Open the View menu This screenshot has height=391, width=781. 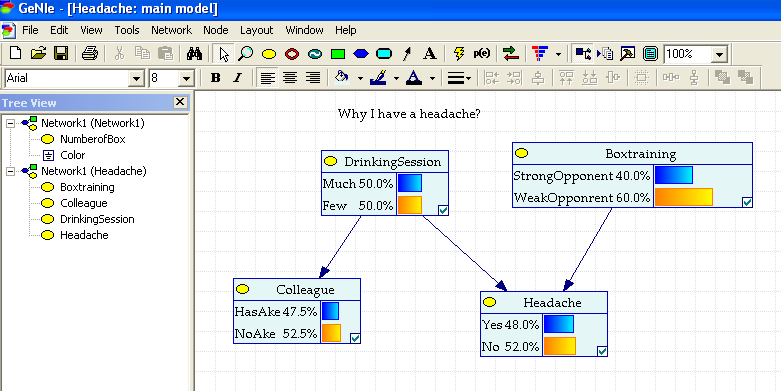point(91,30)
